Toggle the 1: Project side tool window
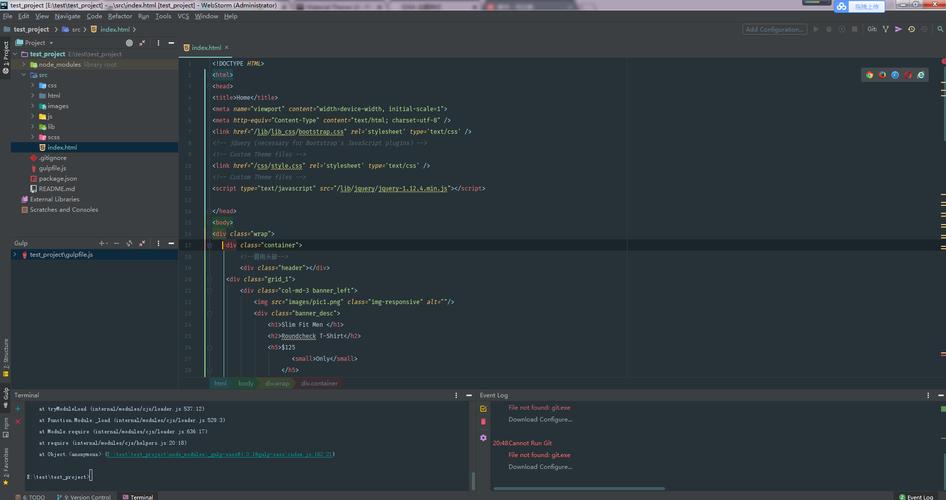The width and height of the screenshot is (946, 500). tap(5, 57)
